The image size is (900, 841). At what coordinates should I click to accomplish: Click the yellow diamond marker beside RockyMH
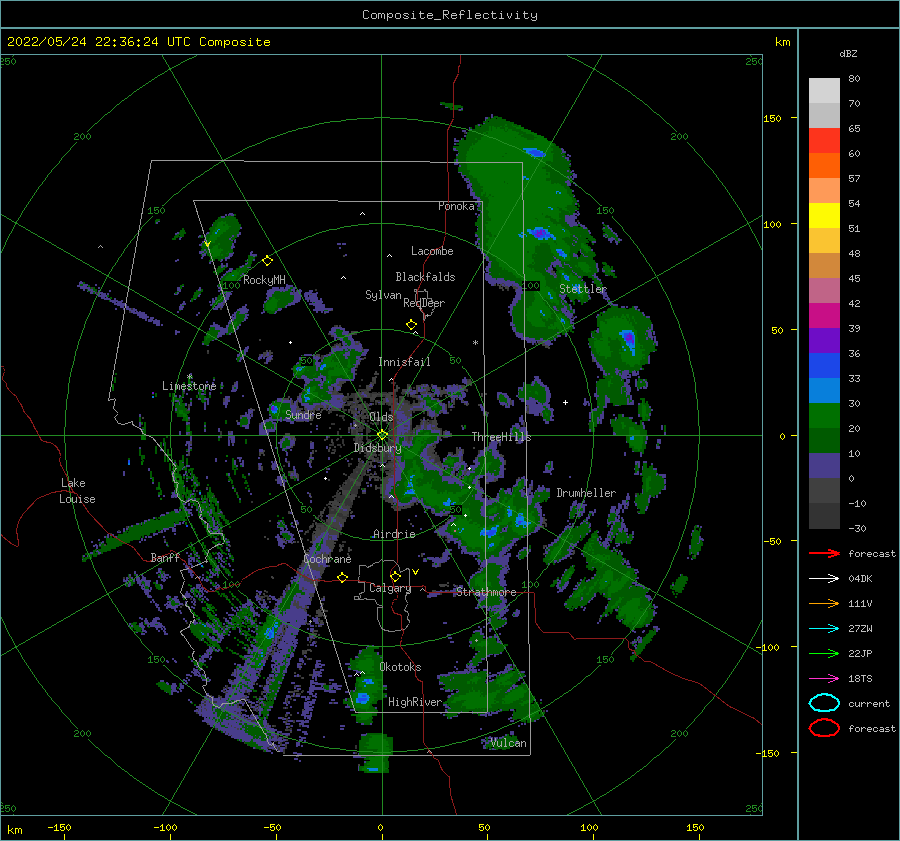(x=267, y=261)
